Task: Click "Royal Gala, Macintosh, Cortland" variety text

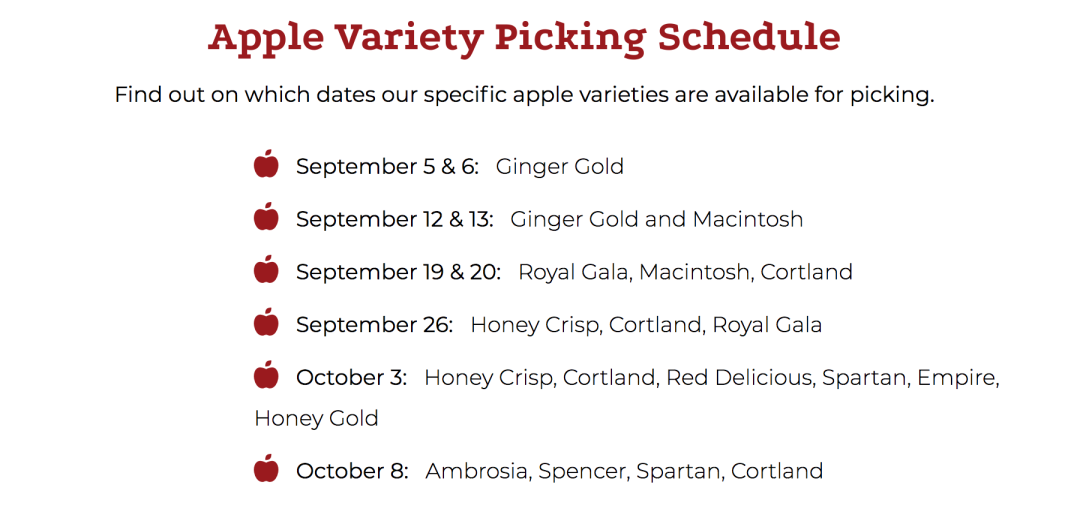Action: point(685,272)
